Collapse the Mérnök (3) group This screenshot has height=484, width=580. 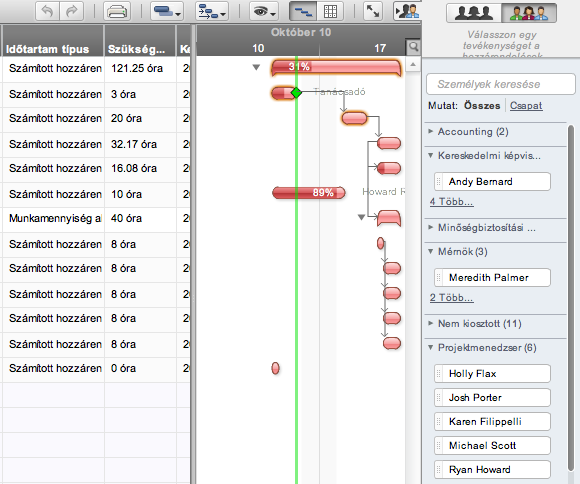click(431, 252)
